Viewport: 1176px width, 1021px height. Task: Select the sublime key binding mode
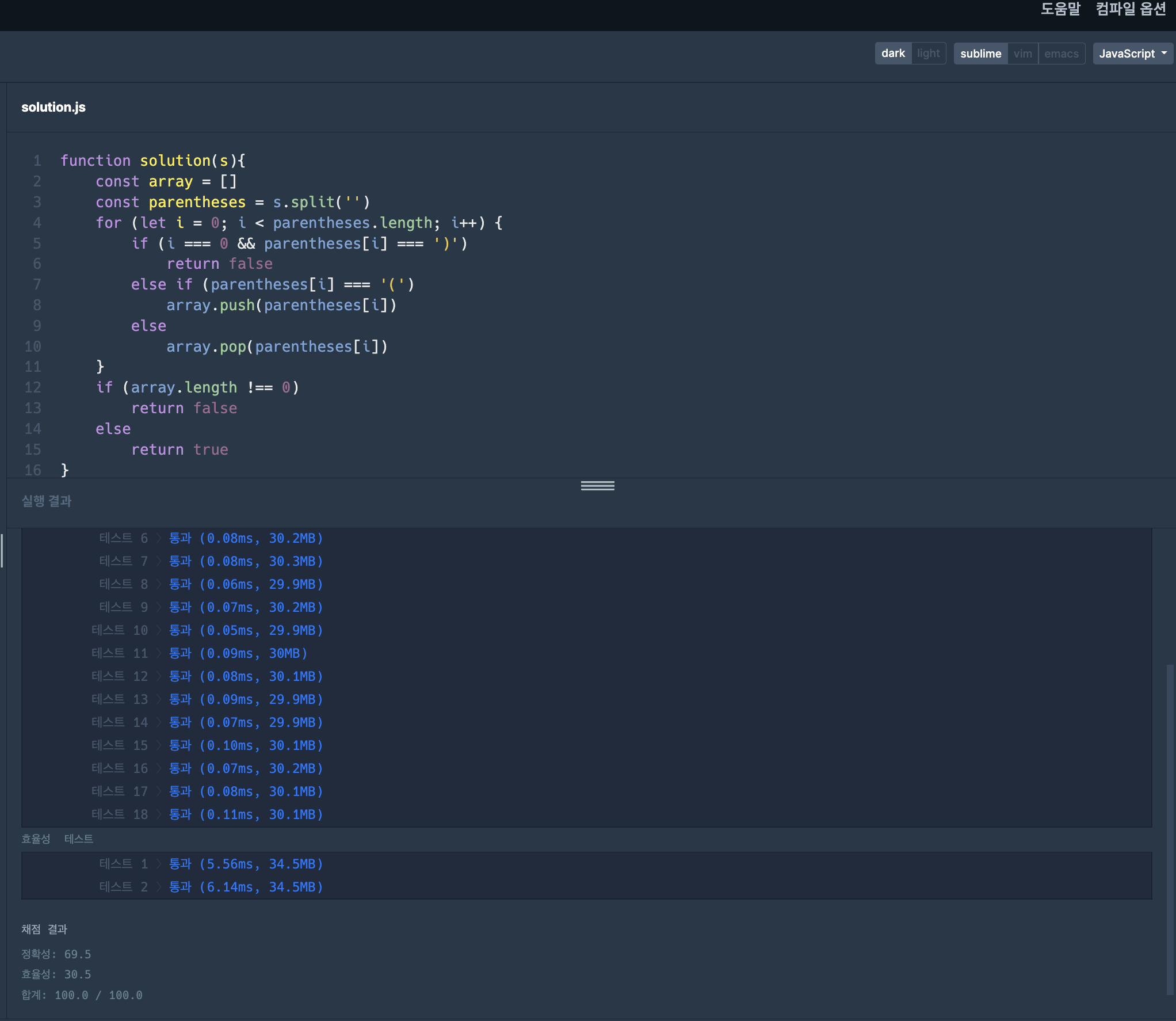click(x=980, y=54)
